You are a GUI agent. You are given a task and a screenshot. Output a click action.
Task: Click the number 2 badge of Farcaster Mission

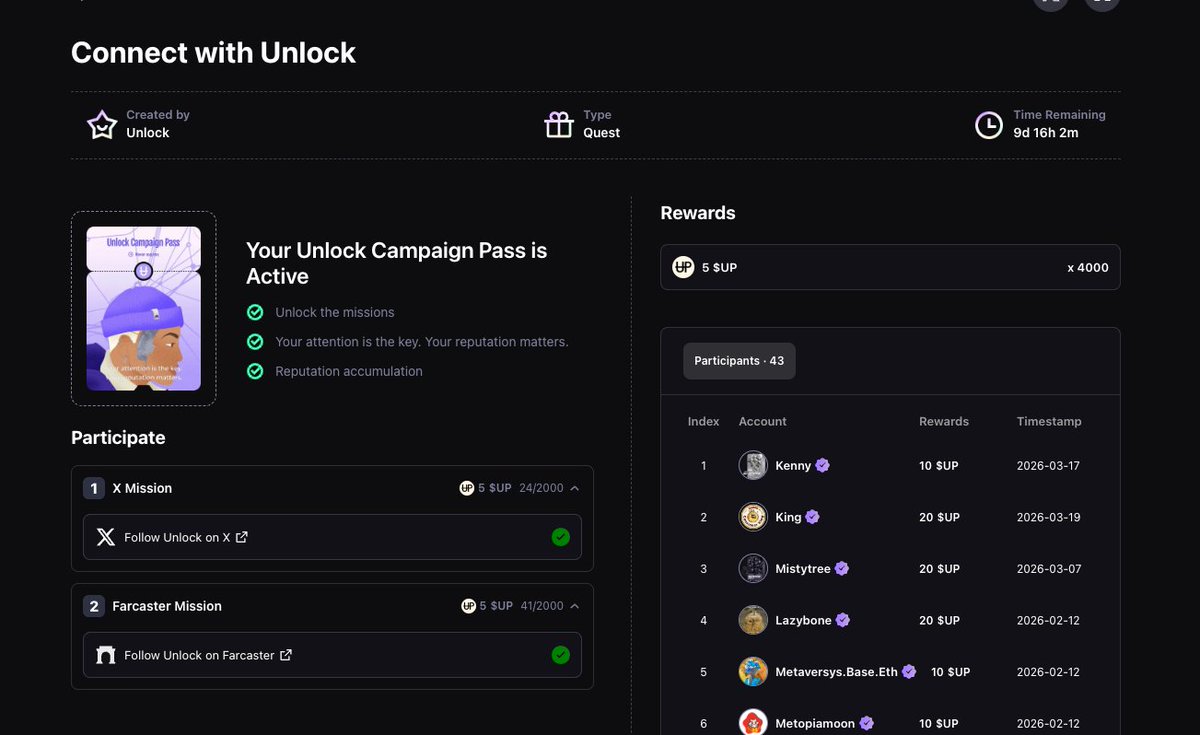[x=94, y=606]
